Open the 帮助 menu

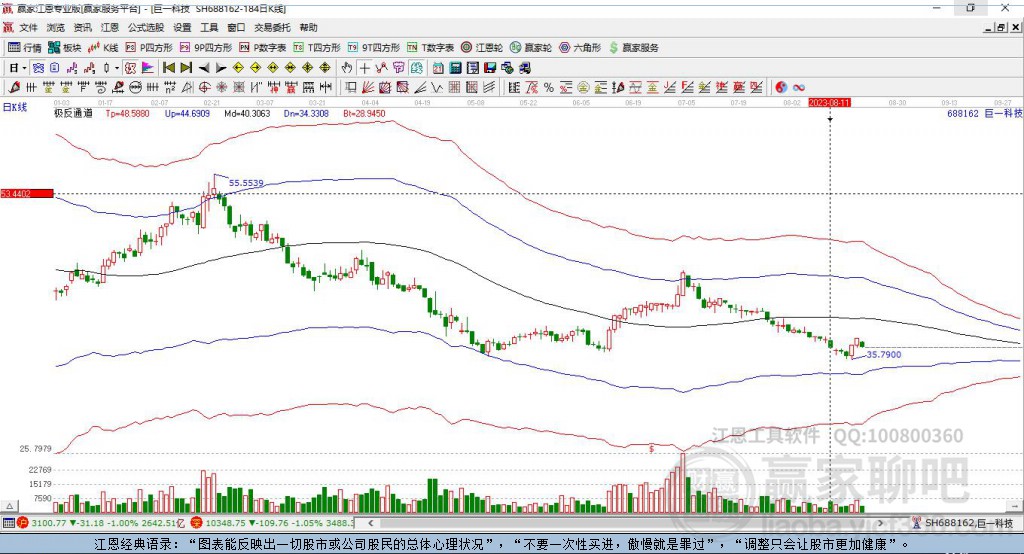(308, 27)
